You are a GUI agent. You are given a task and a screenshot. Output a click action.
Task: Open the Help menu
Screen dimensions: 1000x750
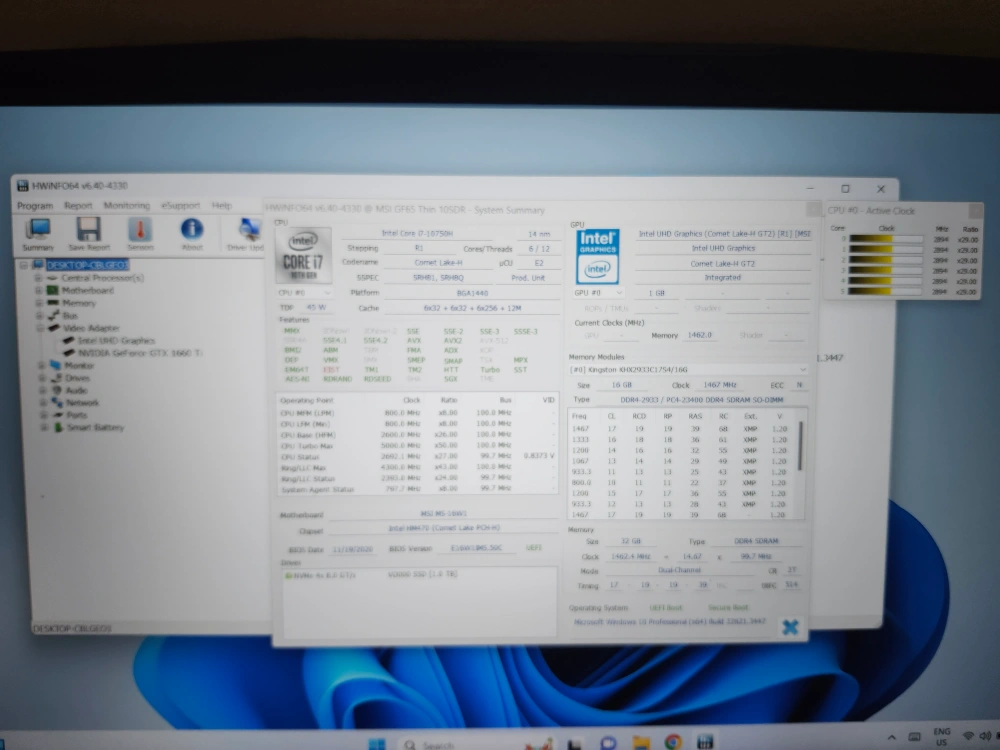222,205
